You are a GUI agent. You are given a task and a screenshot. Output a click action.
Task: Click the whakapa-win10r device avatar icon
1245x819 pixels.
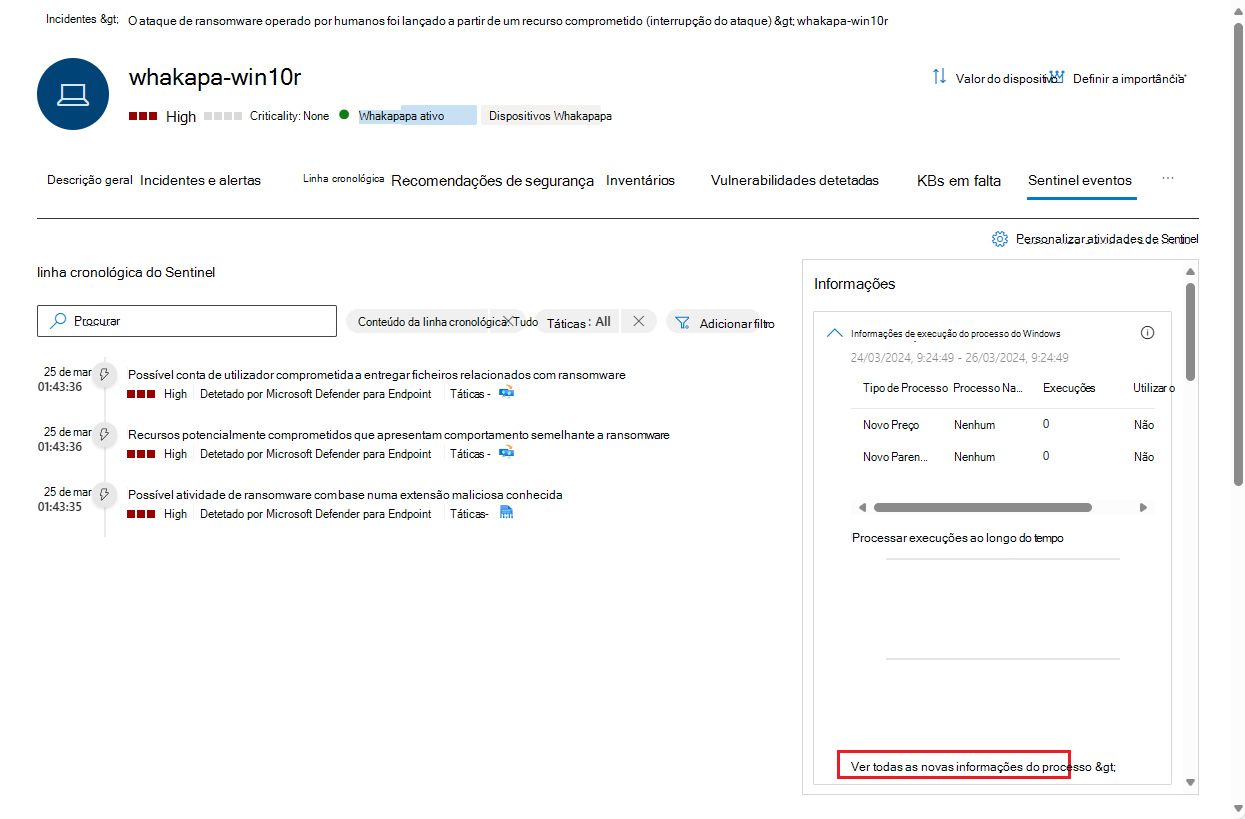pyautogui.click(x=73, y=94)
